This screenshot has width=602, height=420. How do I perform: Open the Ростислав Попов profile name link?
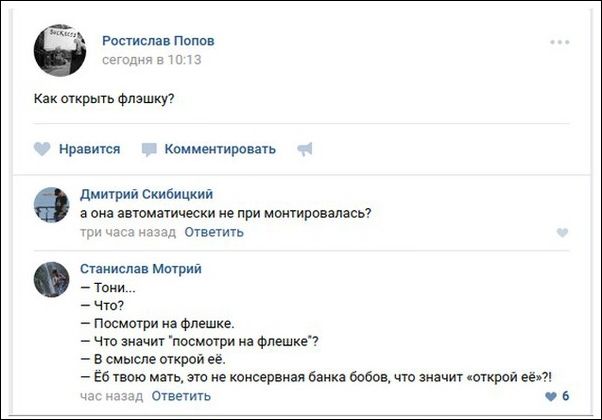[x=158, y=41]
